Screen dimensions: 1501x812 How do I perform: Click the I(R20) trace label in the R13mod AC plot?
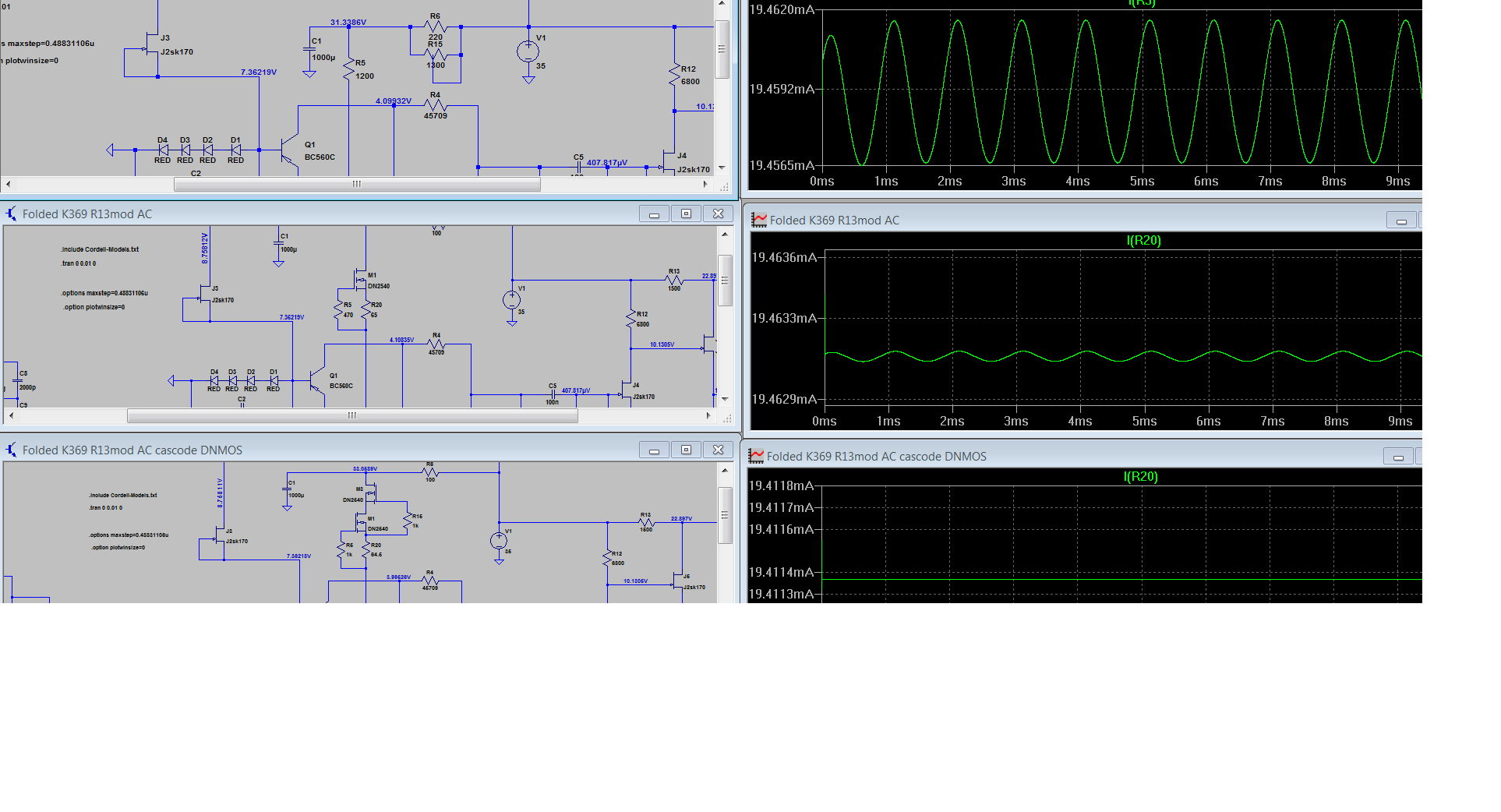coord(1144,240)
